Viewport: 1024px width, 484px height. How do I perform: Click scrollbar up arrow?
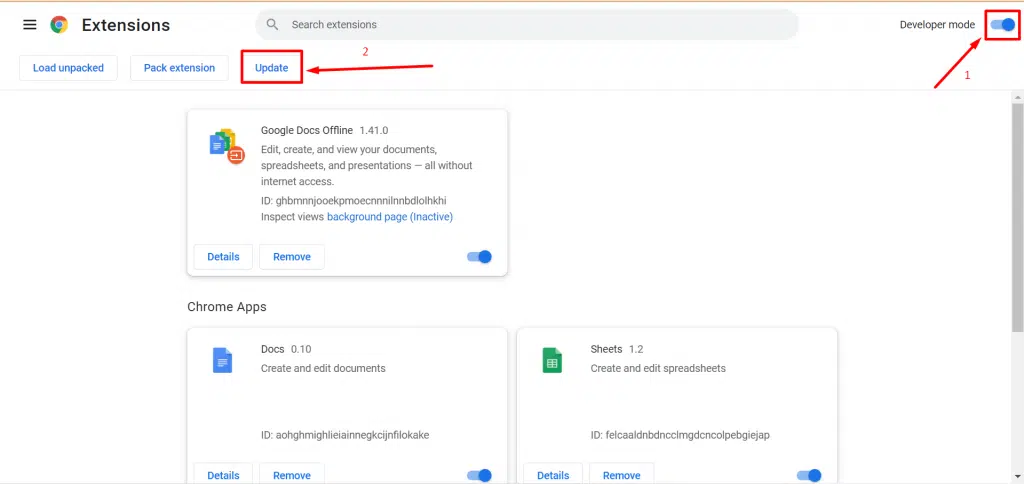click(1017, 97)
